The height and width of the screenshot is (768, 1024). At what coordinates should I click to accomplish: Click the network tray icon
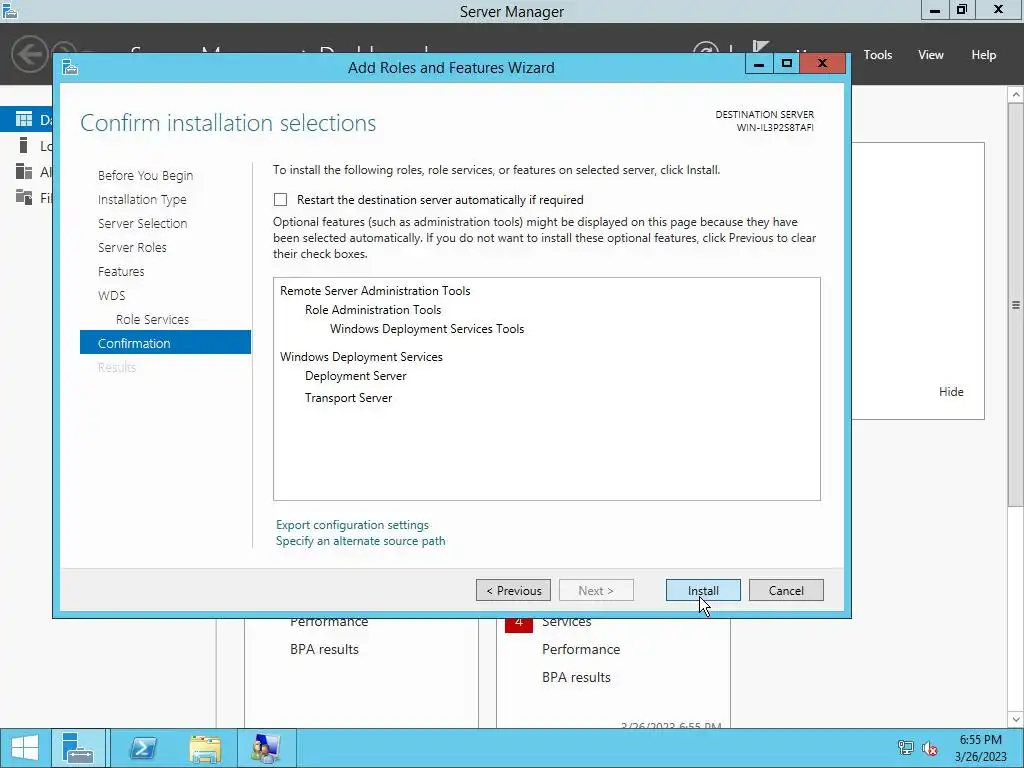tap(905, 748)
